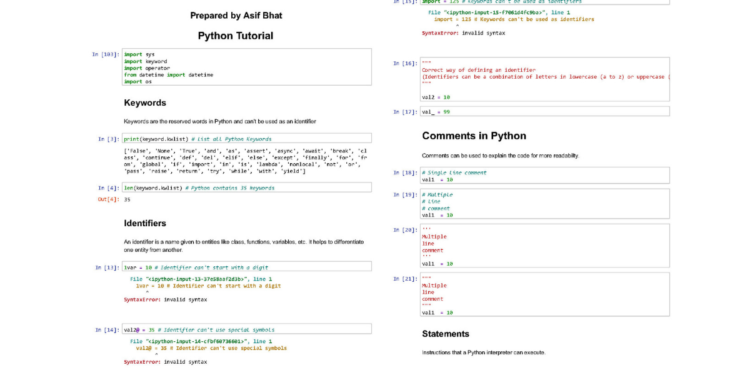Click SyntaxError message under In [14]
Image resolution: width=750 pixels, height=375 pixels.
[x=165, y=362]
